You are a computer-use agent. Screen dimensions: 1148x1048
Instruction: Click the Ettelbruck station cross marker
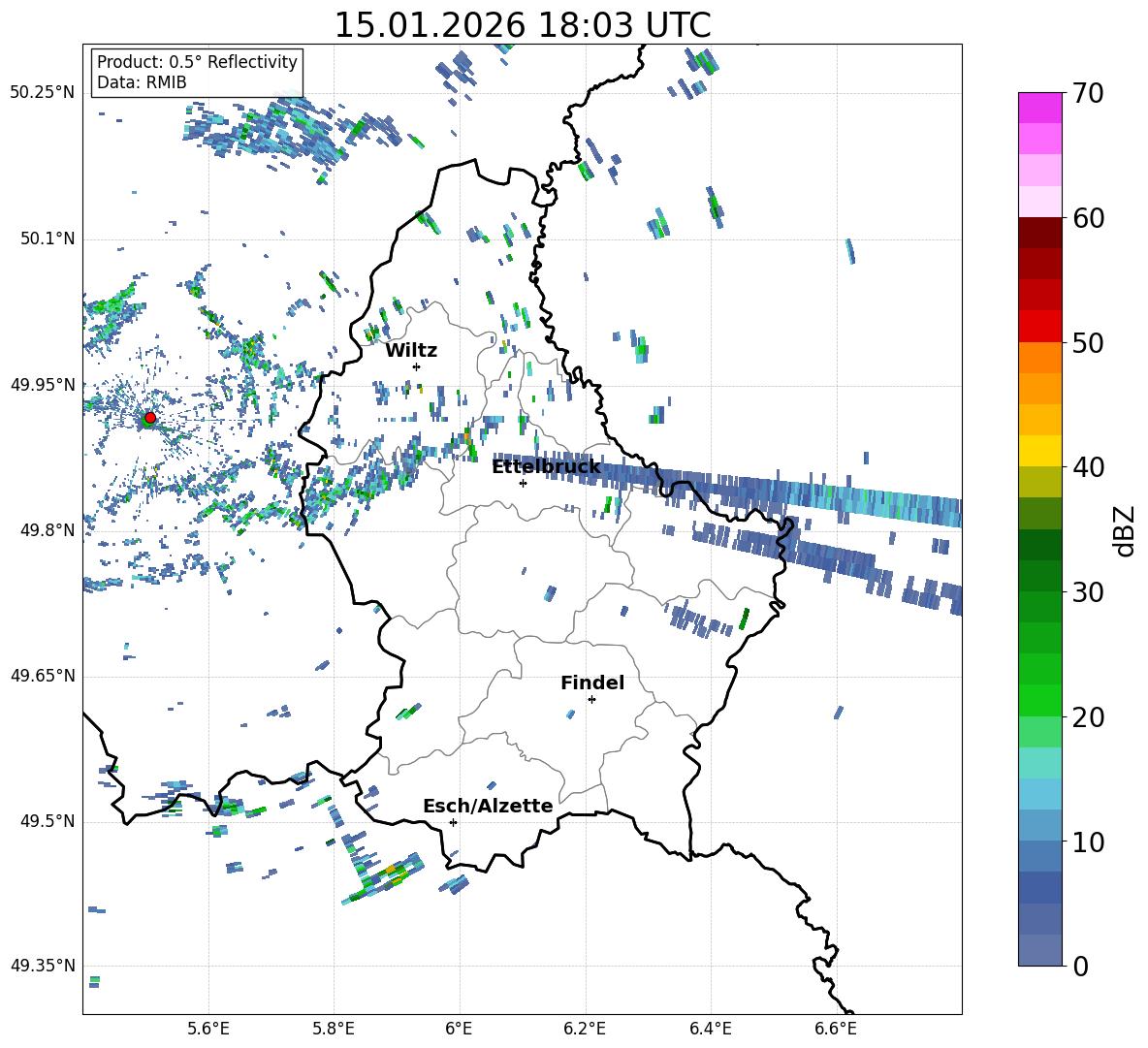[x=523, y=483]
